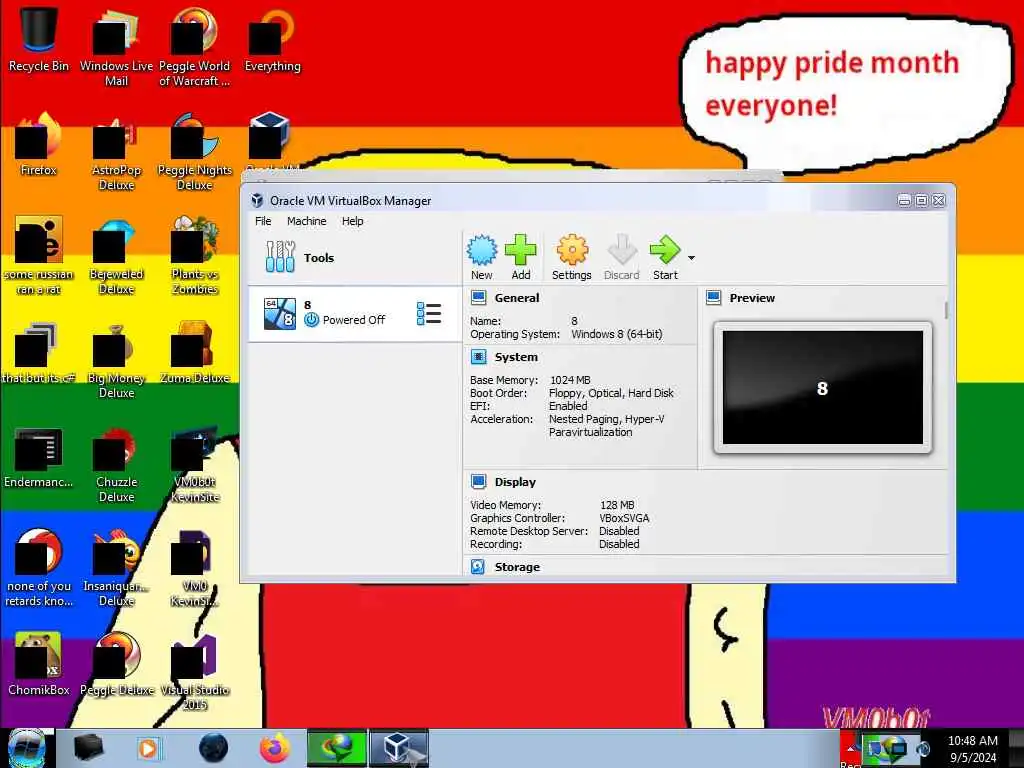Image resolution: width=1024 pixels, height=768 pixels.
Task: Open the File menu in VirtualBox
Action: (263, 221)
